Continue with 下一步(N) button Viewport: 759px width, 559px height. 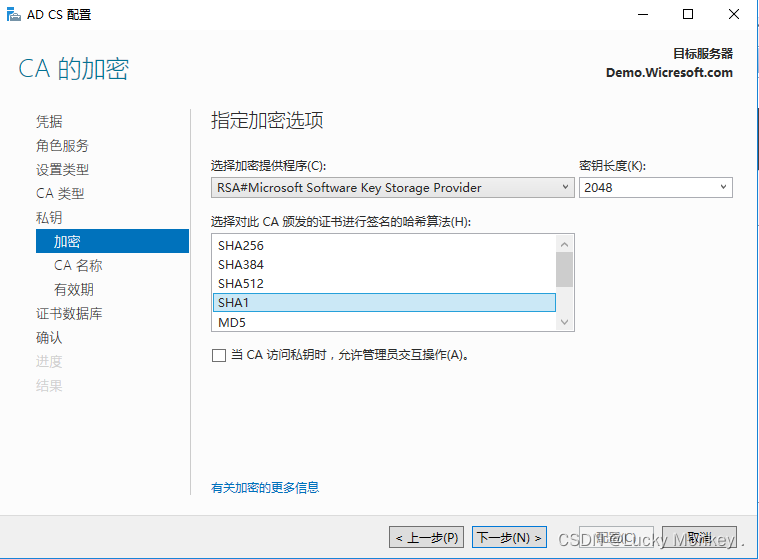point(509,537)
